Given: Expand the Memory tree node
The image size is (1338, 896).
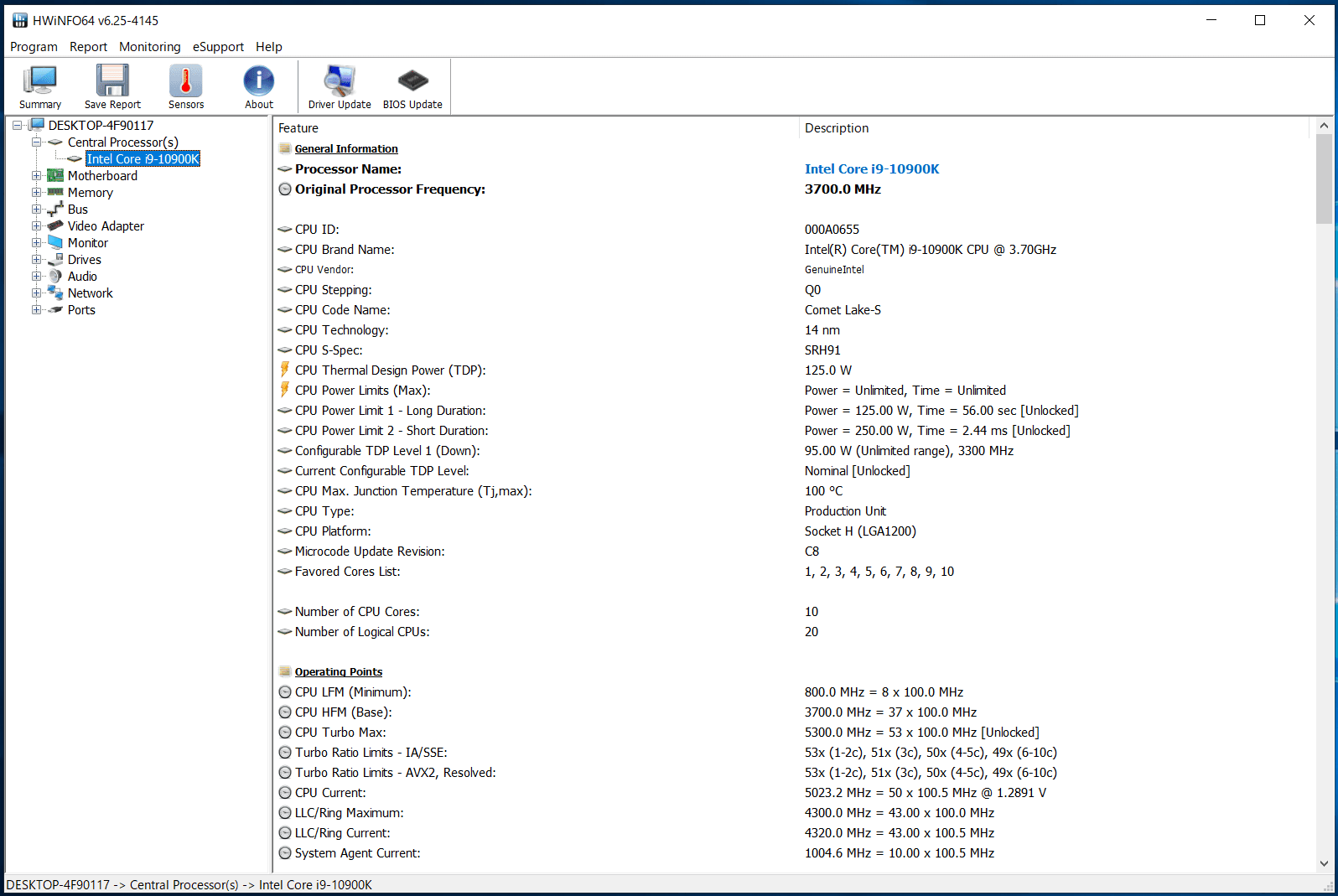Looking at the screenshot, I should (36, 192).
